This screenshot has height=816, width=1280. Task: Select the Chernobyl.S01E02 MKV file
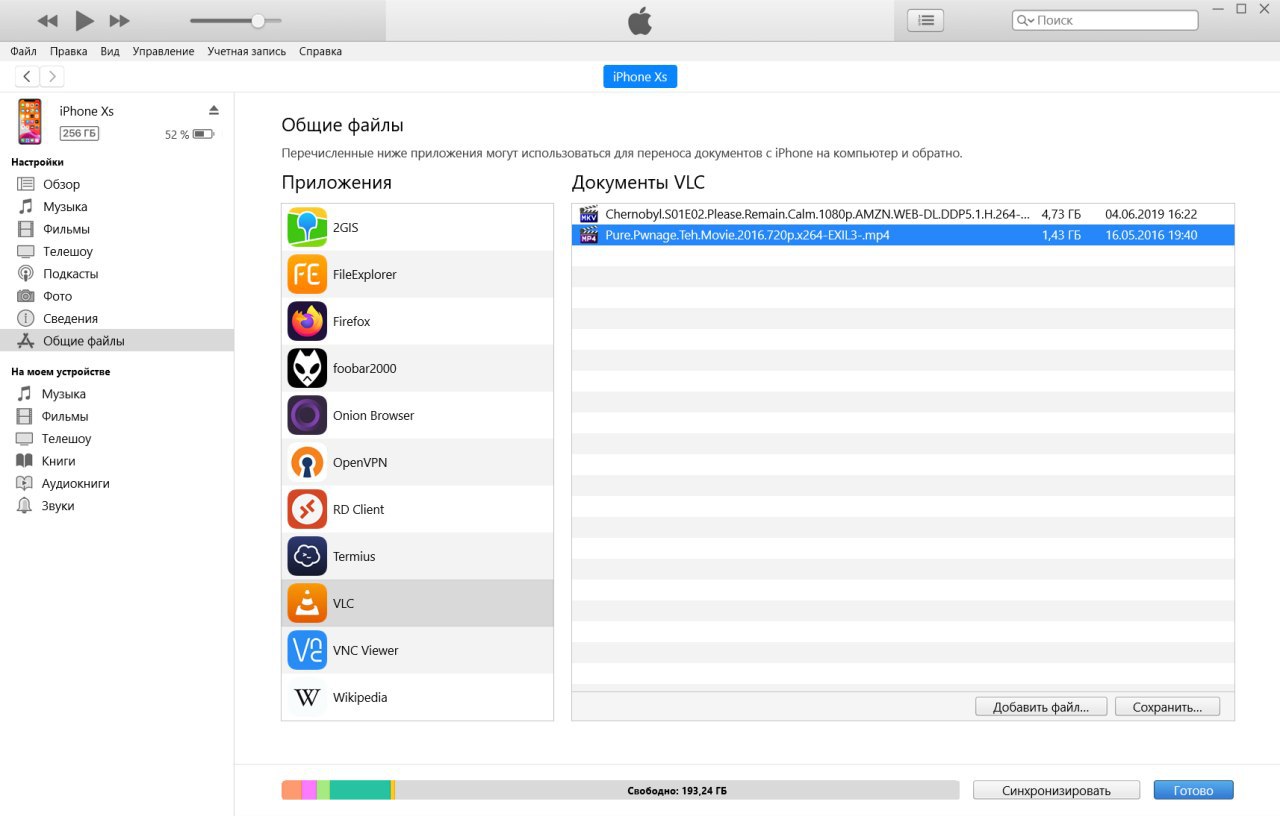point(903,214)
